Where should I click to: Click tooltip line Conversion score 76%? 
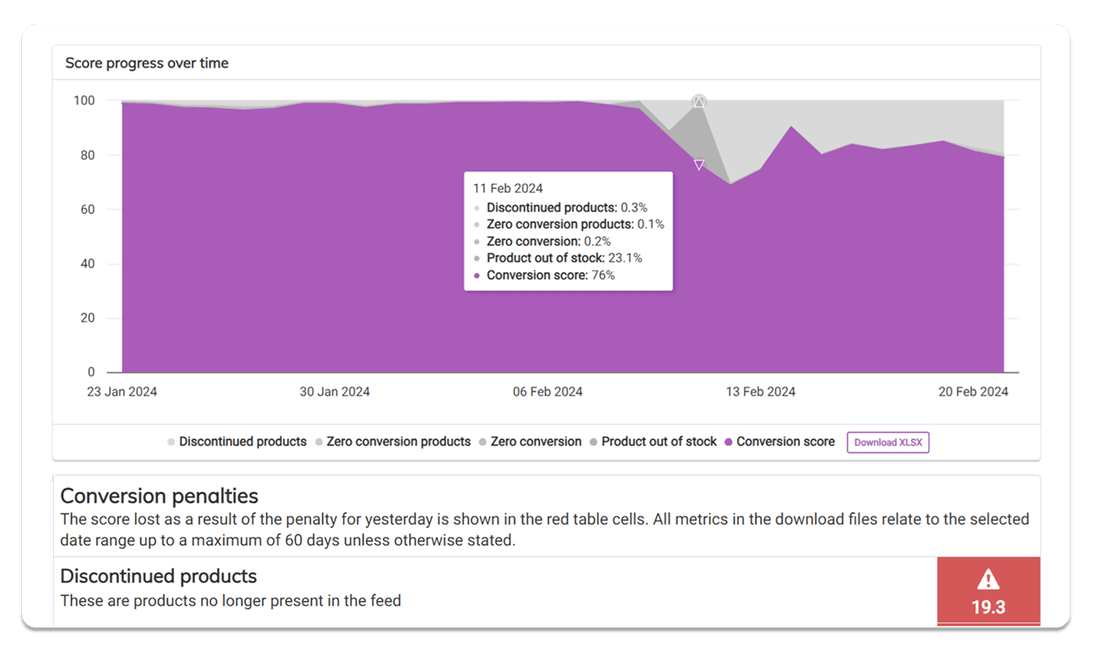[550, 275]
